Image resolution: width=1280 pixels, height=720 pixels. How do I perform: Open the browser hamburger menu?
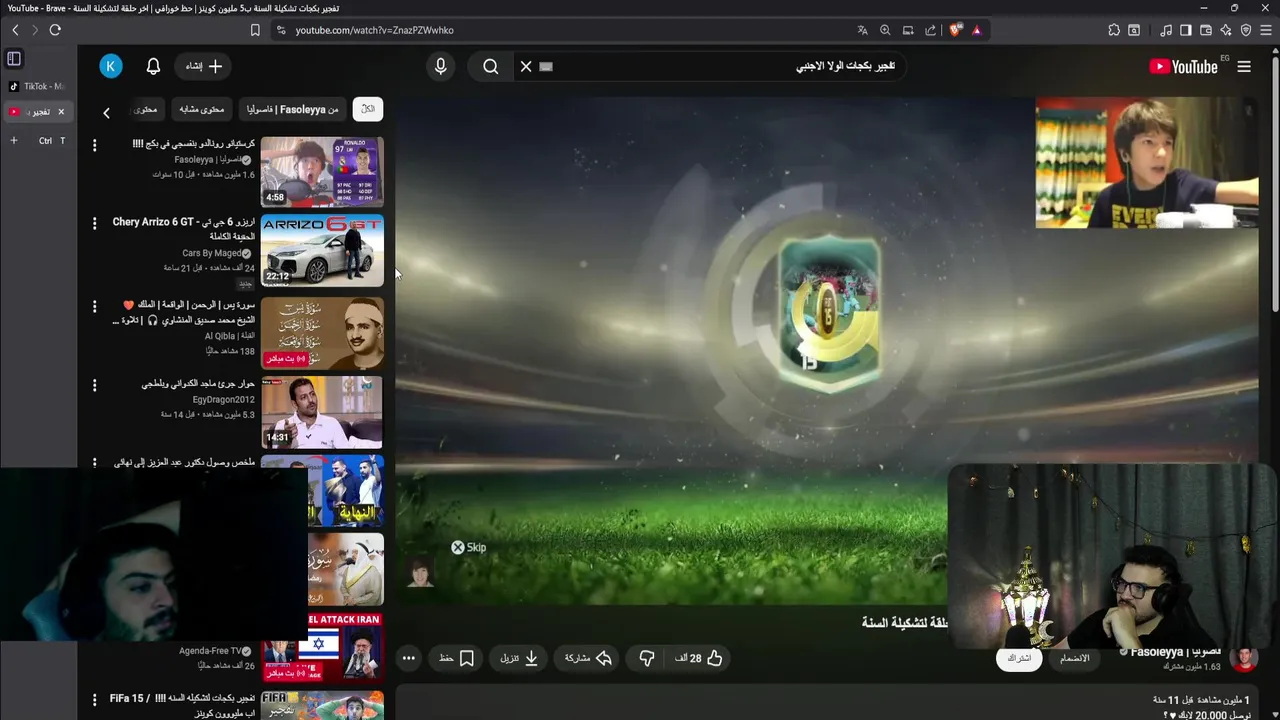[x=1266, y=30]
